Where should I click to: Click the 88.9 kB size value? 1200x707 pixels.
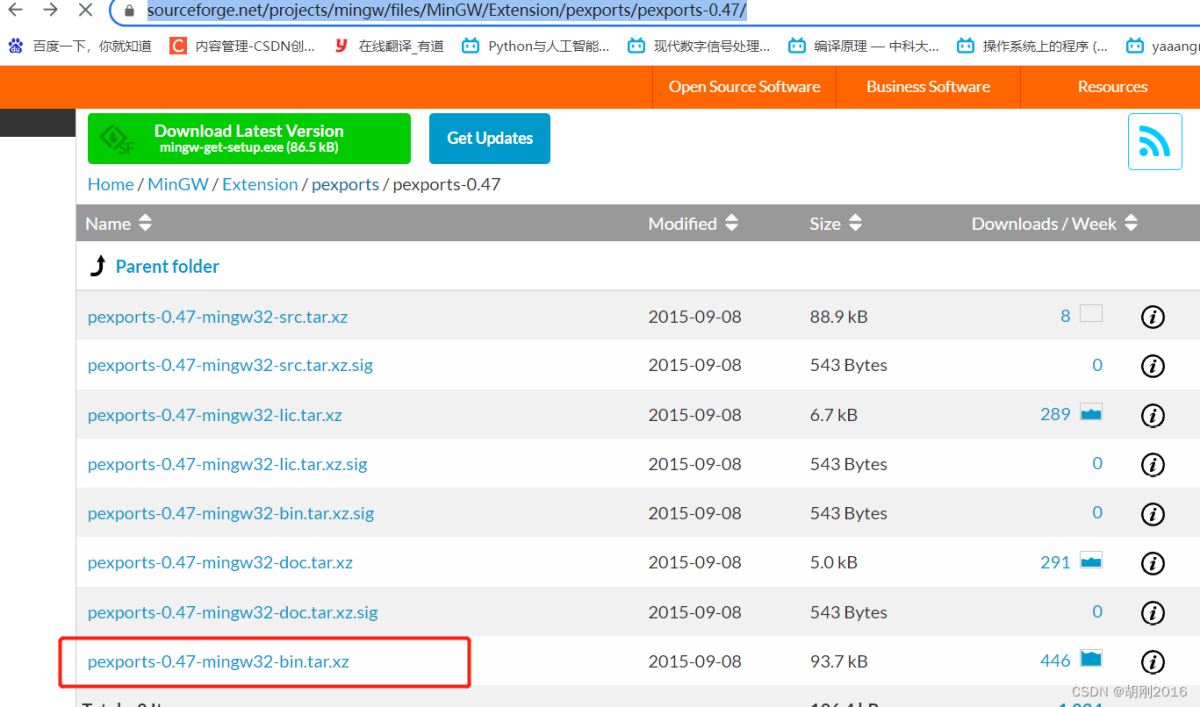tap(839, 317)
